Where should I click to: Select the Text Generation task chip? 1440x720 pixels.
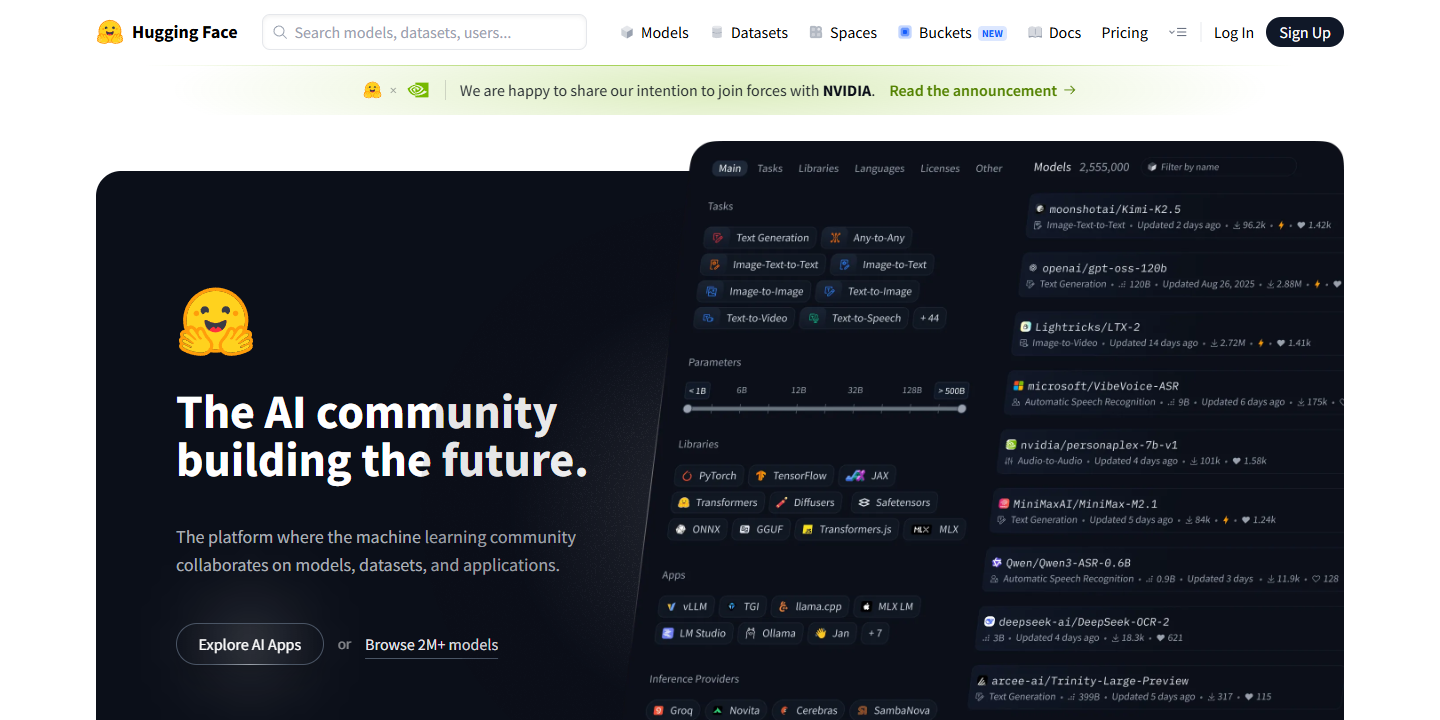[x=760, y=238]
